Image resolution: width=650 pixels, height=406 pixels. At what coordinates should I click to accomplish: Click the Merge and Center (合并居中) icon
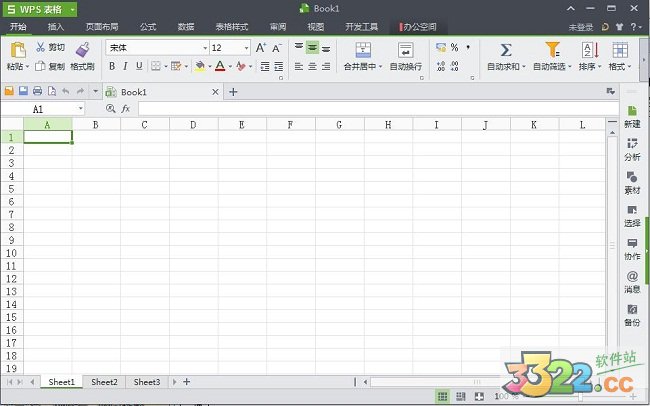[x=363, y=50]
